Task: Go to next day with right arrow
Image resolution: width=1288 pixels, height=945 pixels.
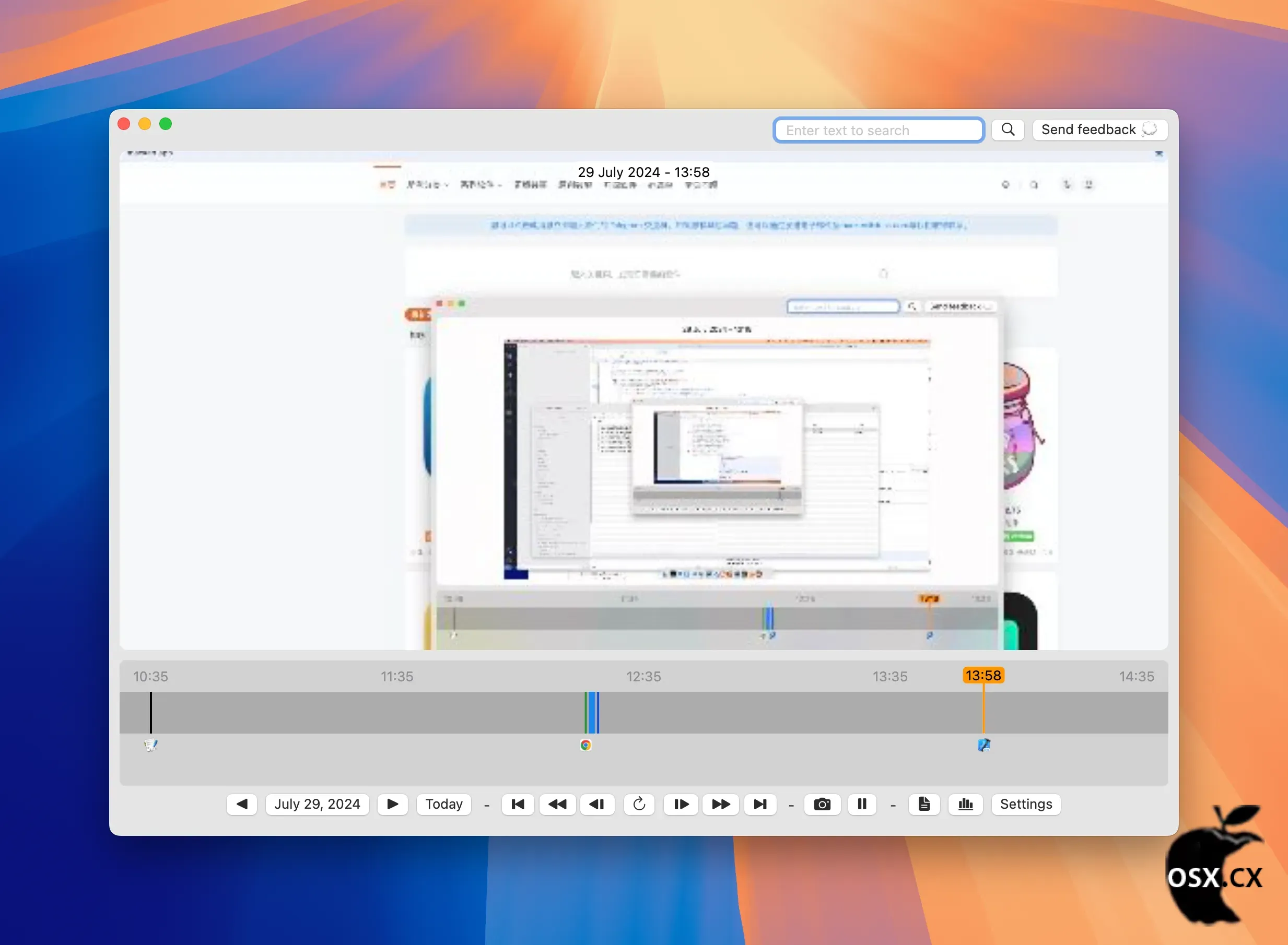Action: pyautogui.click(x=393, y=804)
